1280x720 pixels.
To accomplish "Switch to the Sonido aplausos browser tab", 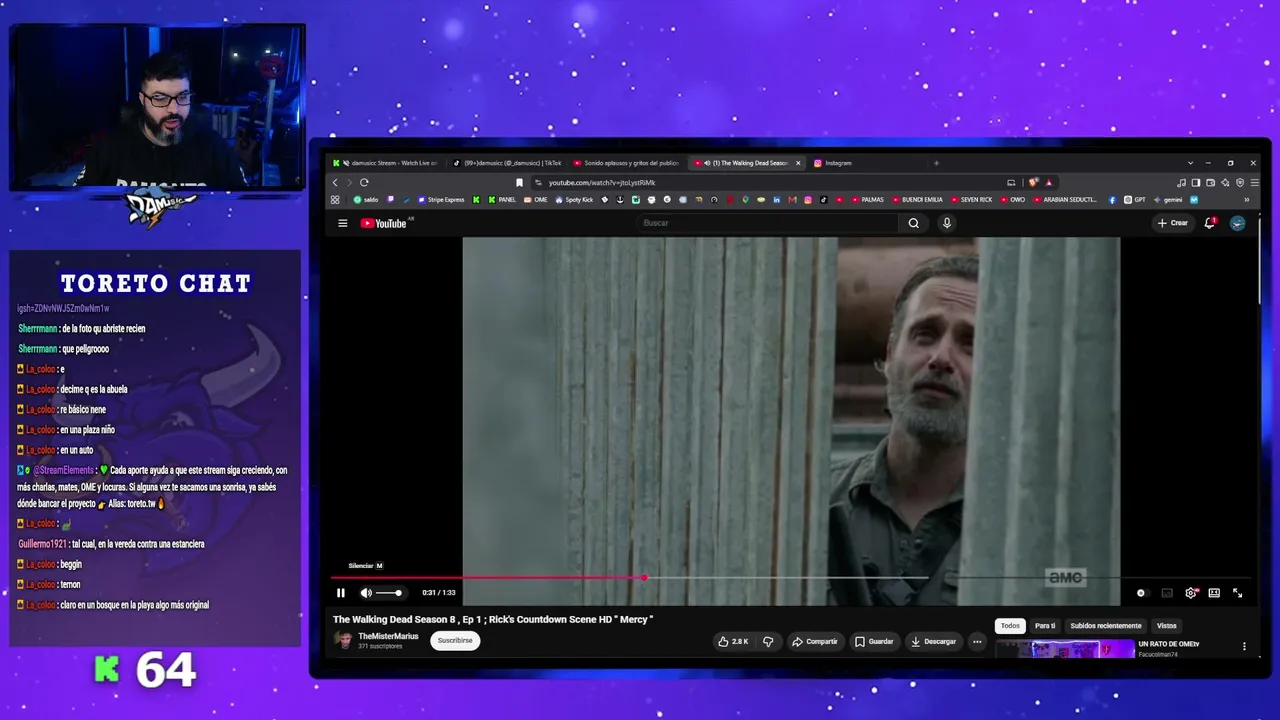I will pyautogui.click(x=627, y=163).
